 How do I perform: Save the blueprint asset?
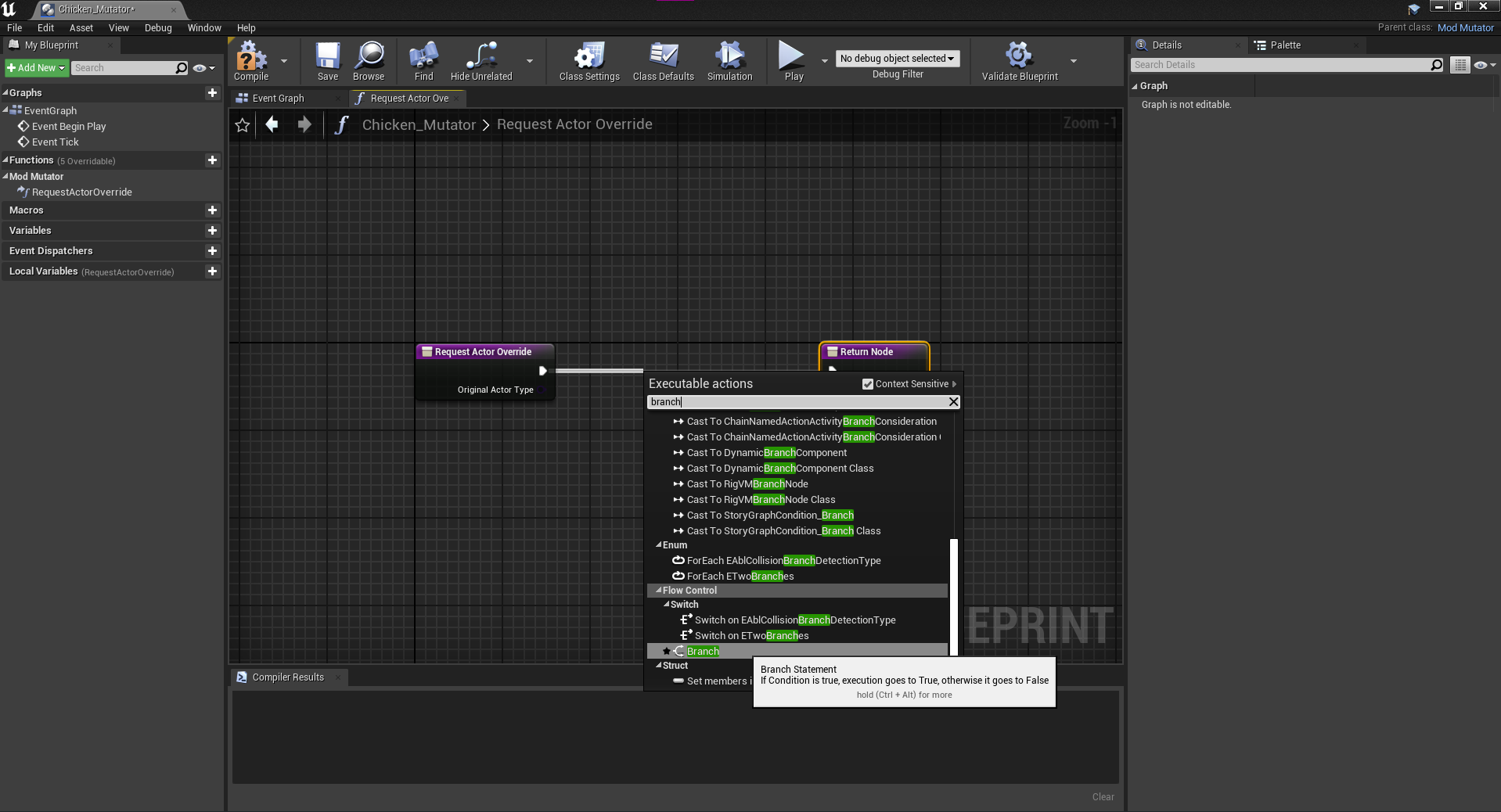328,61
